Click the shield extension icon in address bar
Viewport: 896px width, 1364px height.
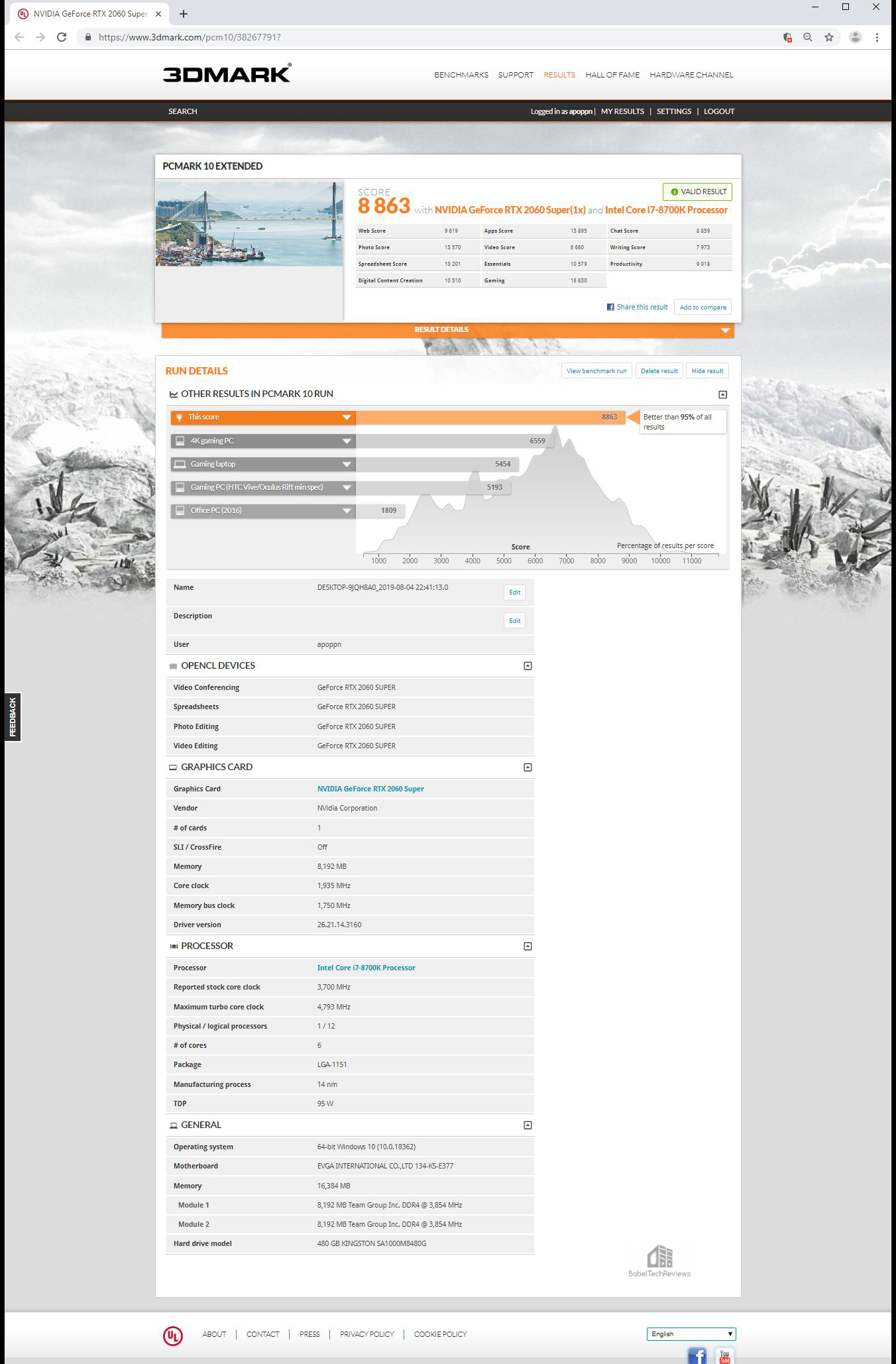coord(787,37)
